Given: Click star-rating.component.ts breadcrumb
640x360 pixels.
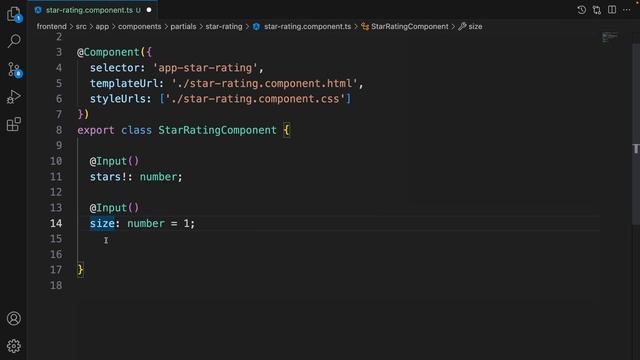Looking at the screenshot, I should (307, 27).
